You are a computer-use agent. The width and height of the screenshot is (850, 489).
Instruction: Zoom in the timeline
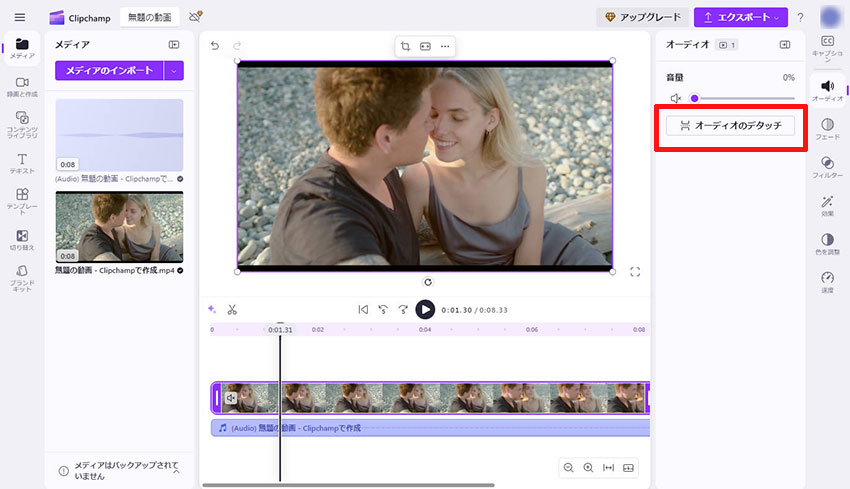point(588,467)
